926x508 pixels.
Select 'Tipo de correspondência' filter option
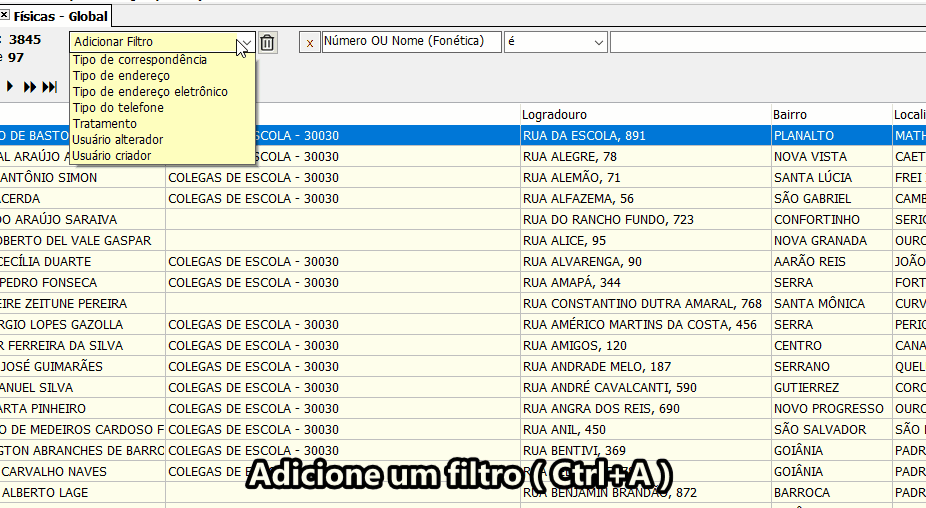[x=140, y=60]
